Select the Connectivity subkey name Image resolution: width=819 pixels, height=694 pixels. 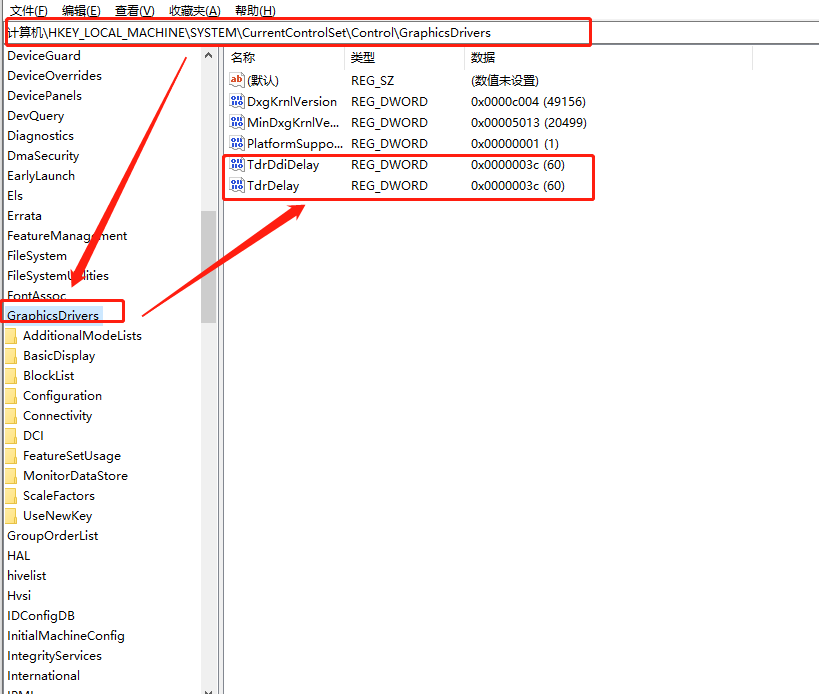[x=57, y=416]
